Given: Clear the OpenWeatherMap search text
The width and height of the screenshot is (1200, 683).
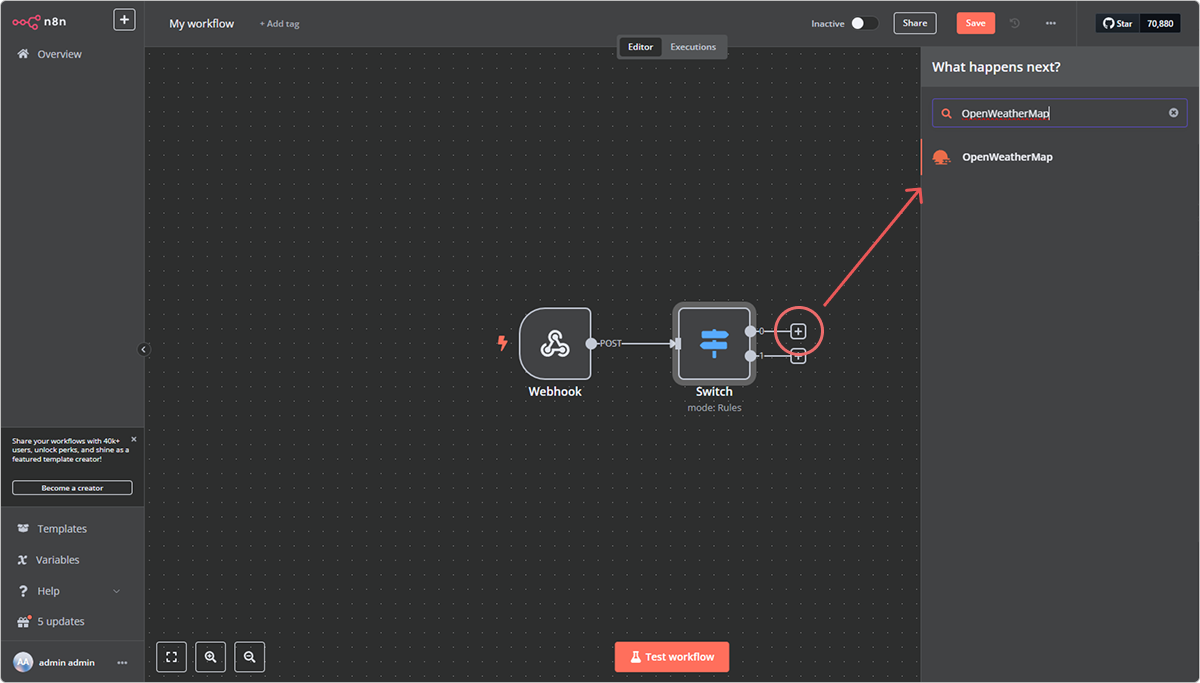Looking at the screenshot, I should tap(1174, 113).
